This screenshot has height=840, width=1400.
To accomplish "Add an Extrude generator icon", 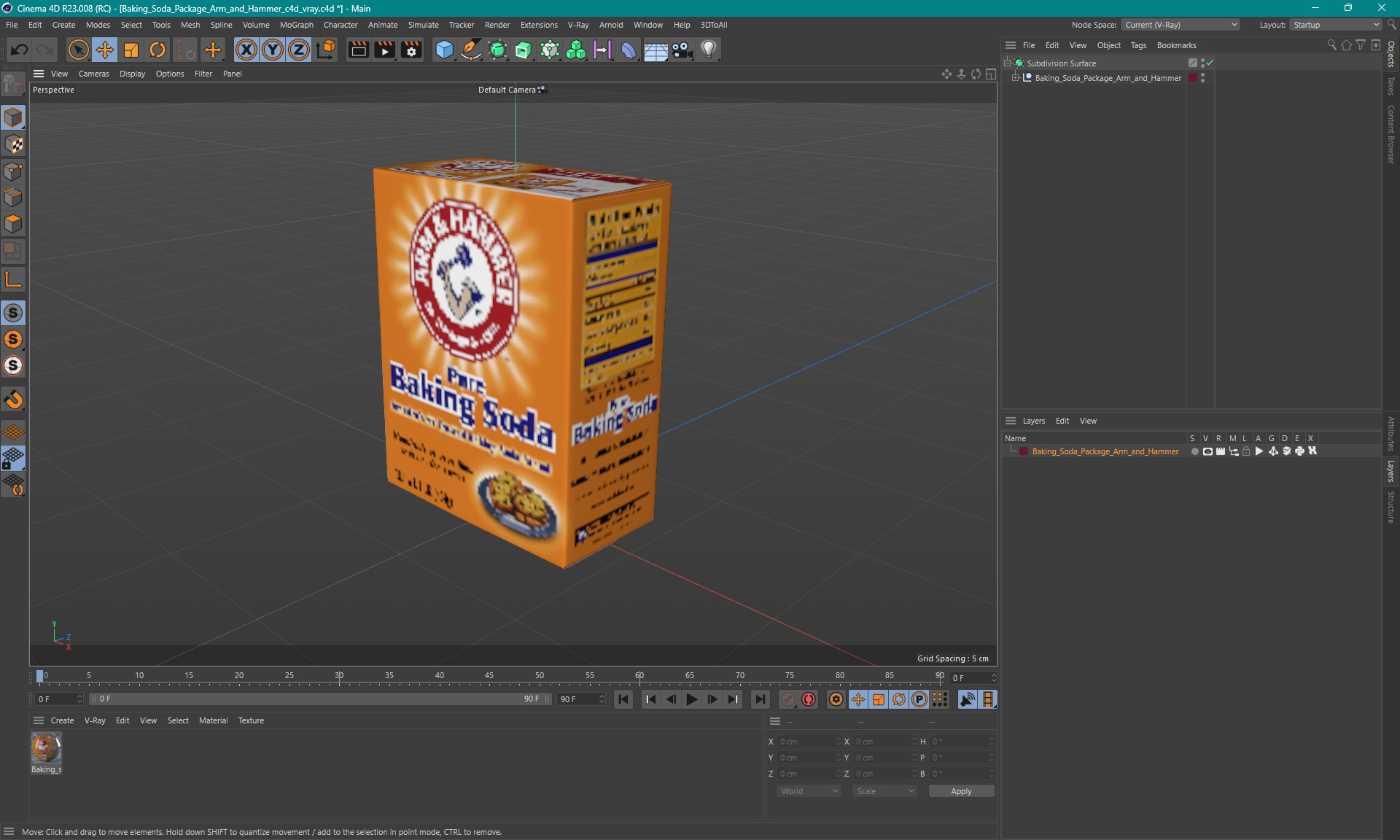I will [524, 50].
